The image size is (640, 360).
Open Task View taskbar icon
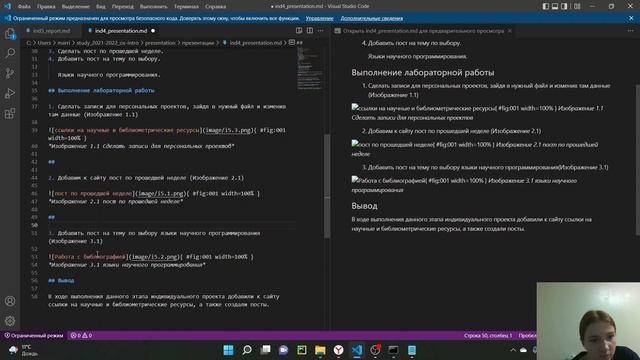point(265,350)
